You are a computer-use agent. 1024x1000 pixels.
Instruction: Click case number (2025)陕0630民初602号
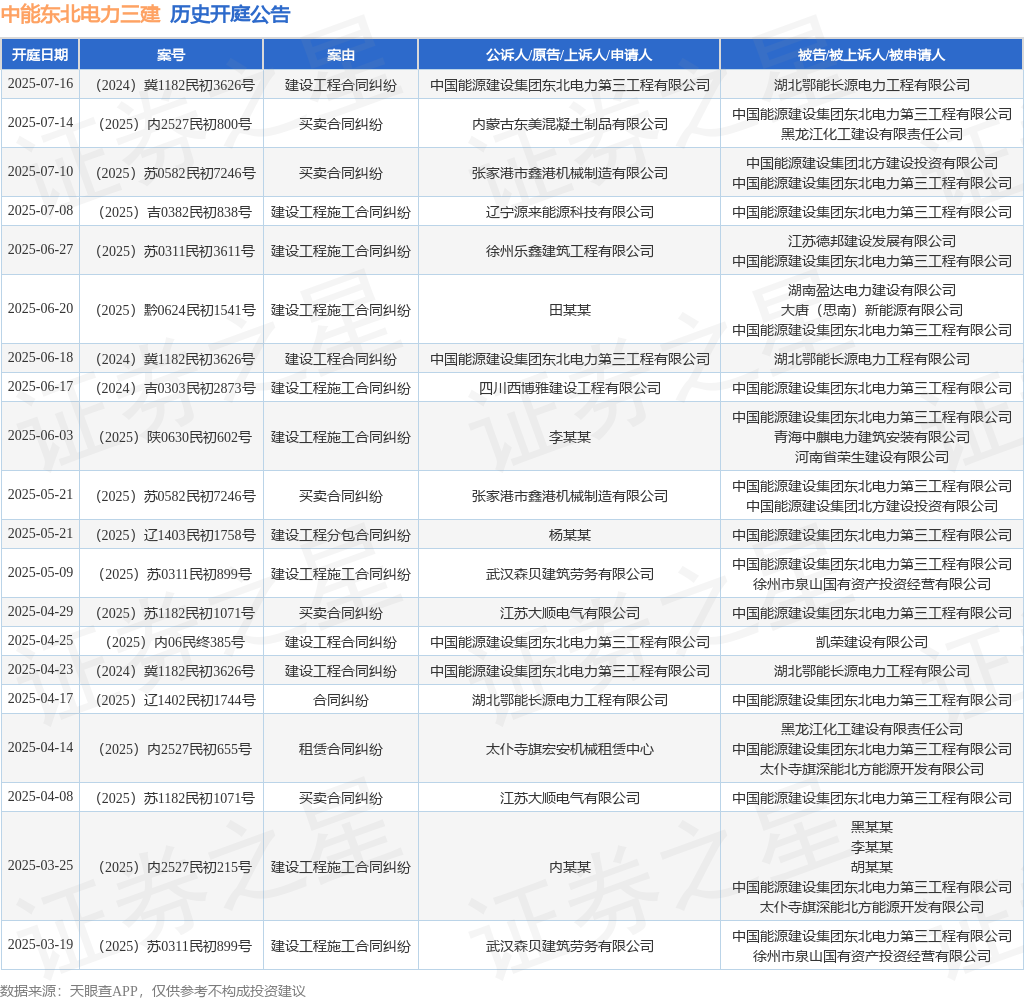174,437
